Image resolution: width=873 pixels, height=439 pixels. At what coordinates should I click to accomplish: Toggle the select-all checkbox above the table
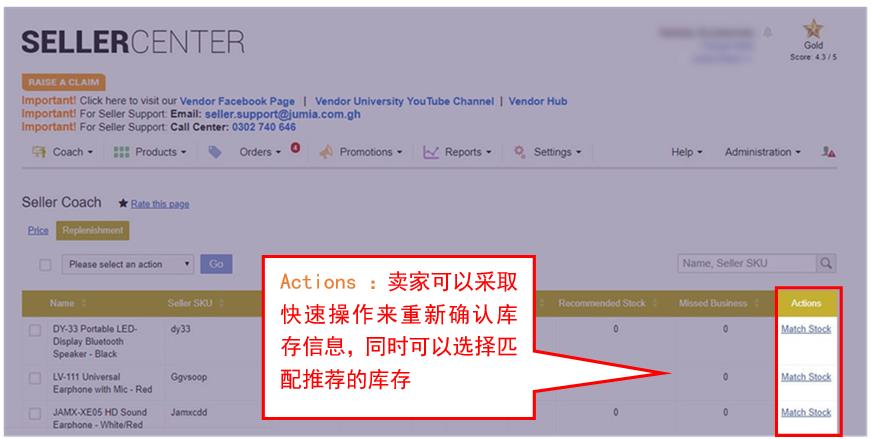click(45, 265)
